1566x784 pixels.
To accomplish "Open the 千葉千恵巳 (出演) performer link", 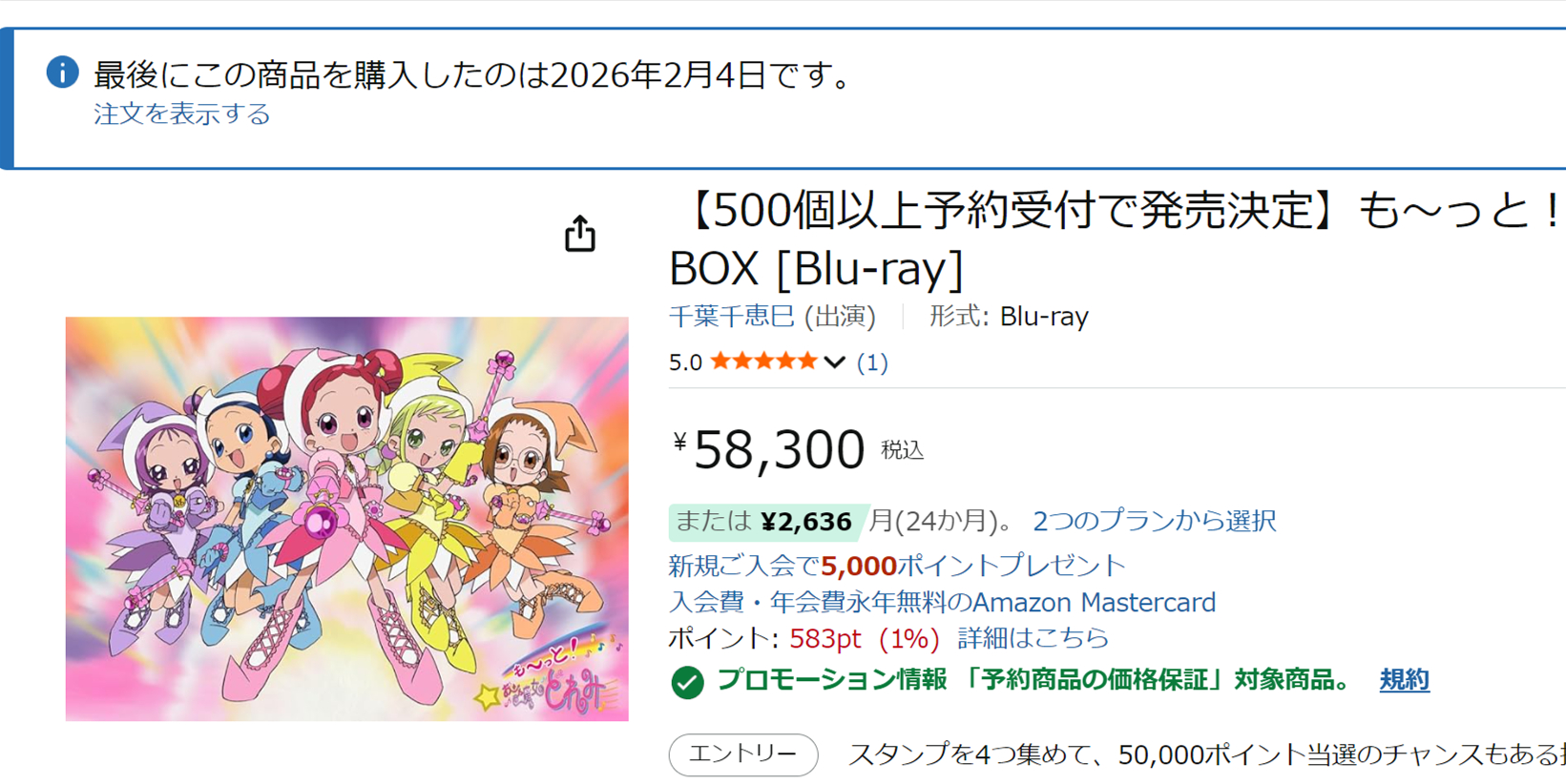I will (771, 317).
